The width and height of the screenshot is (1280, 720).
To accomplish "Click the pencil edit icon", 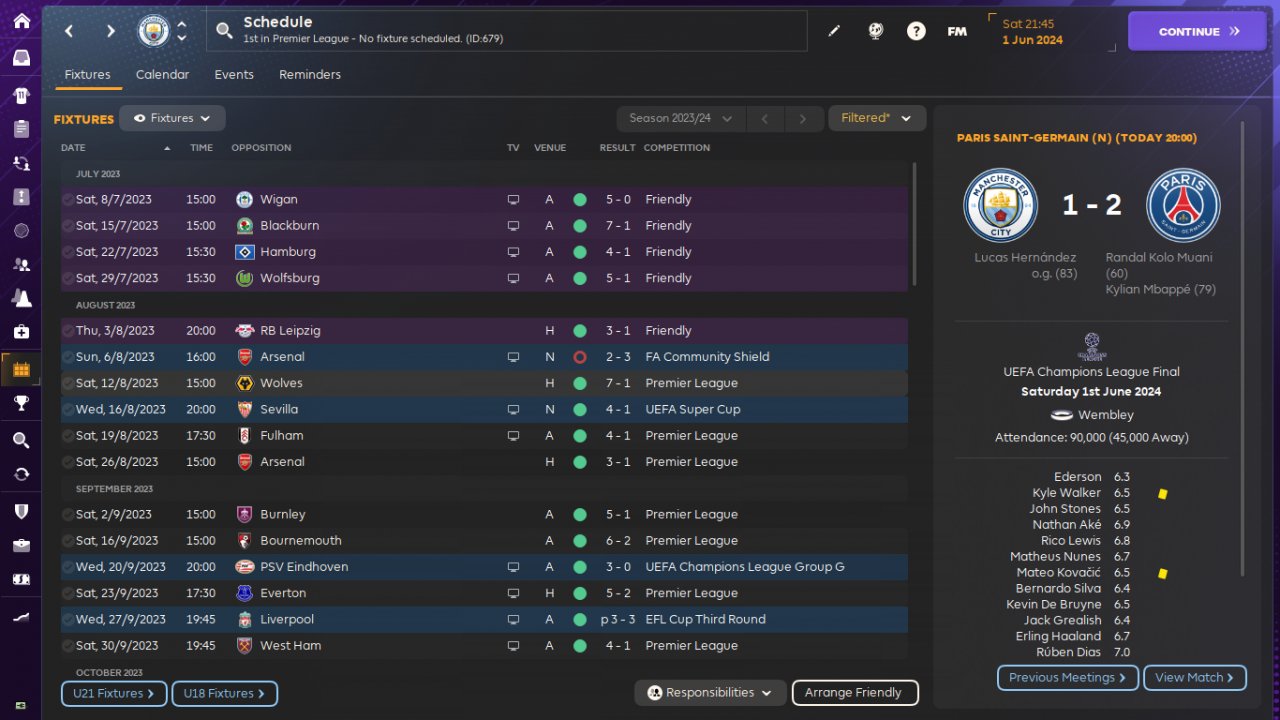I will tap(834, 31).
